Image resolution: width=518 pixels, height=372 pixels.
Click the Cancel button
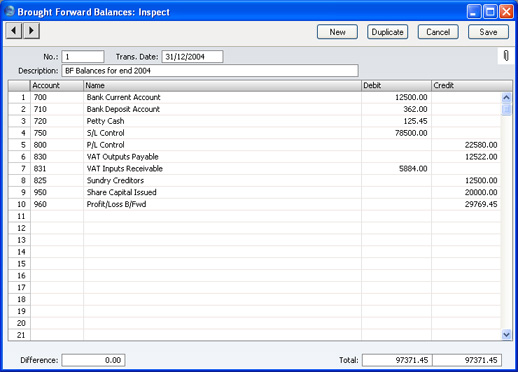coord(438,32)
